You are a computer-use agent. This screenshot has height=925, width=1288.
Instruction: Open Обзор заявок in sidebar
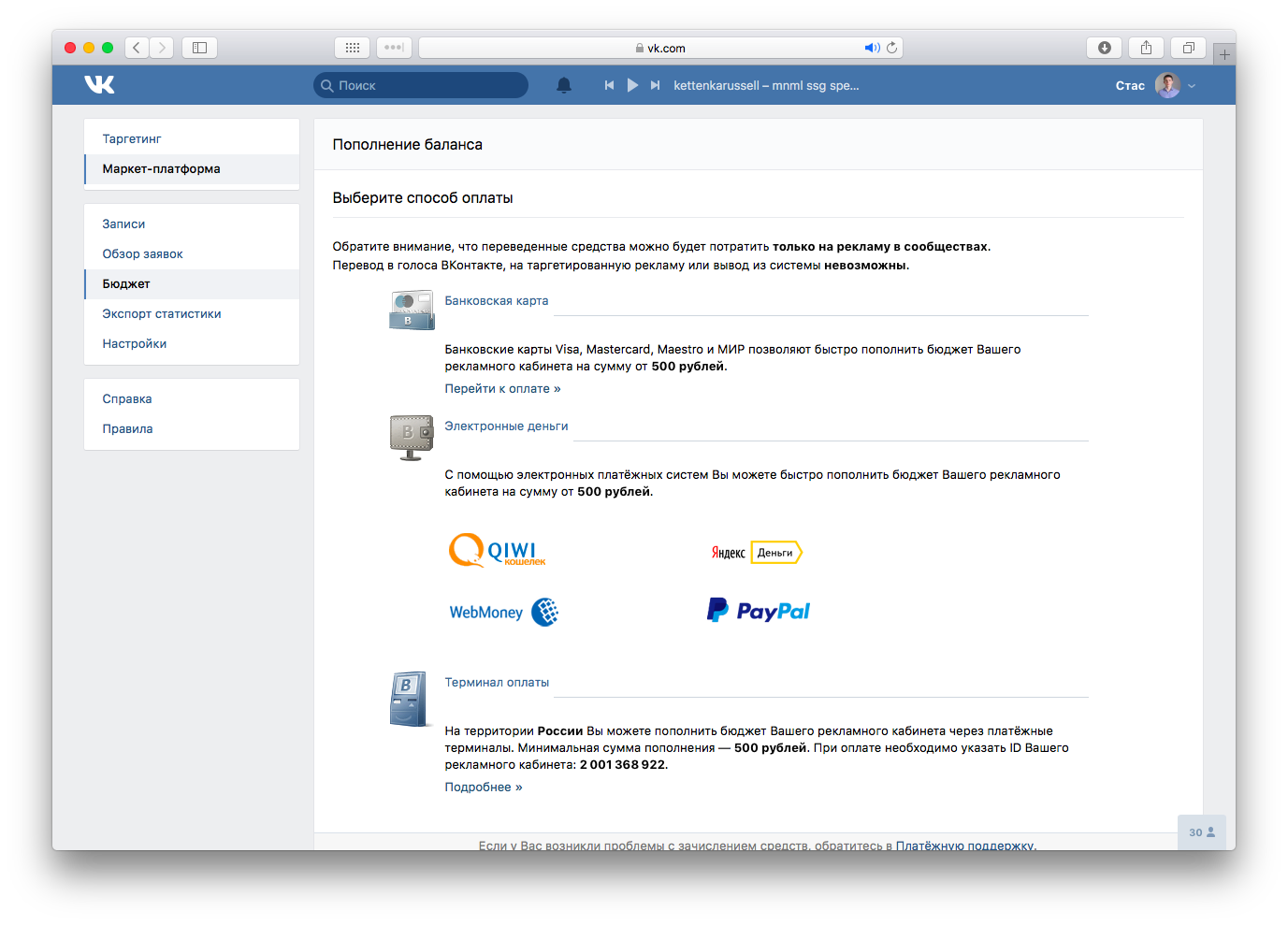[192, 253]
